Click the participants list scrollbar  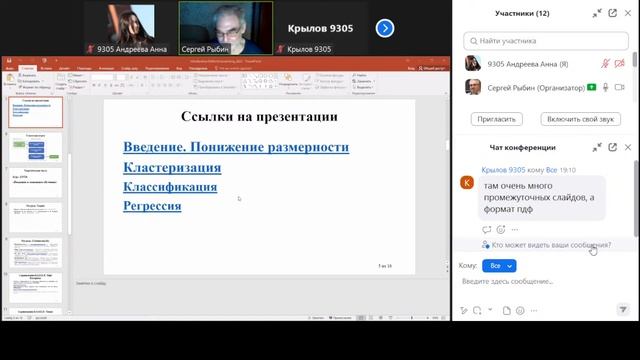pyautogui.click(x=635, y=60)
